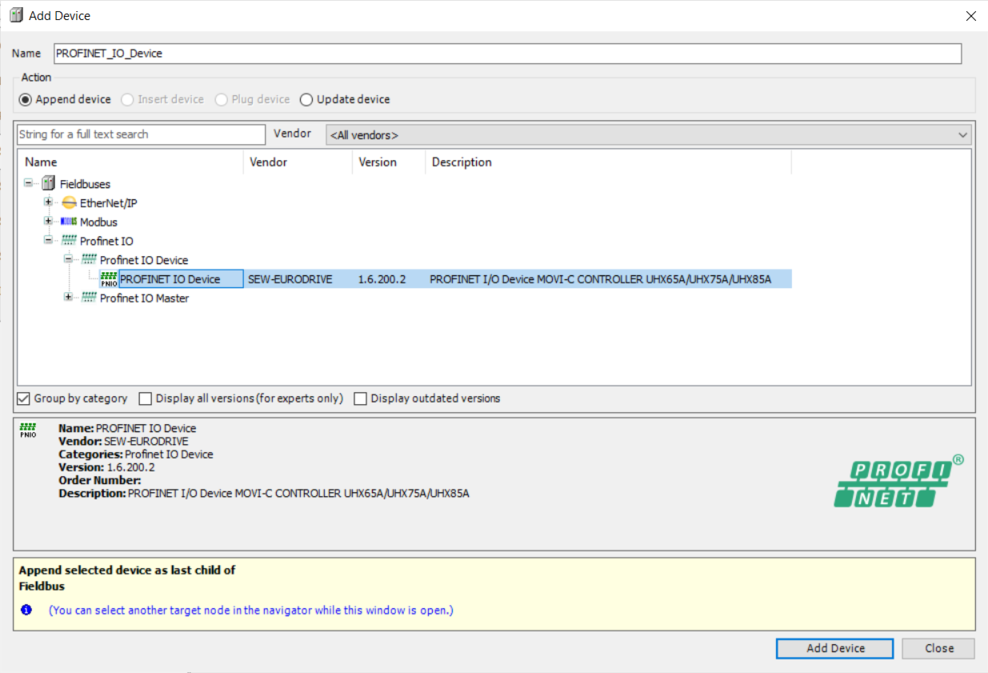Screen dimensions: 988x673
Task: Click the blue information icon
Action: pos(26,610)
